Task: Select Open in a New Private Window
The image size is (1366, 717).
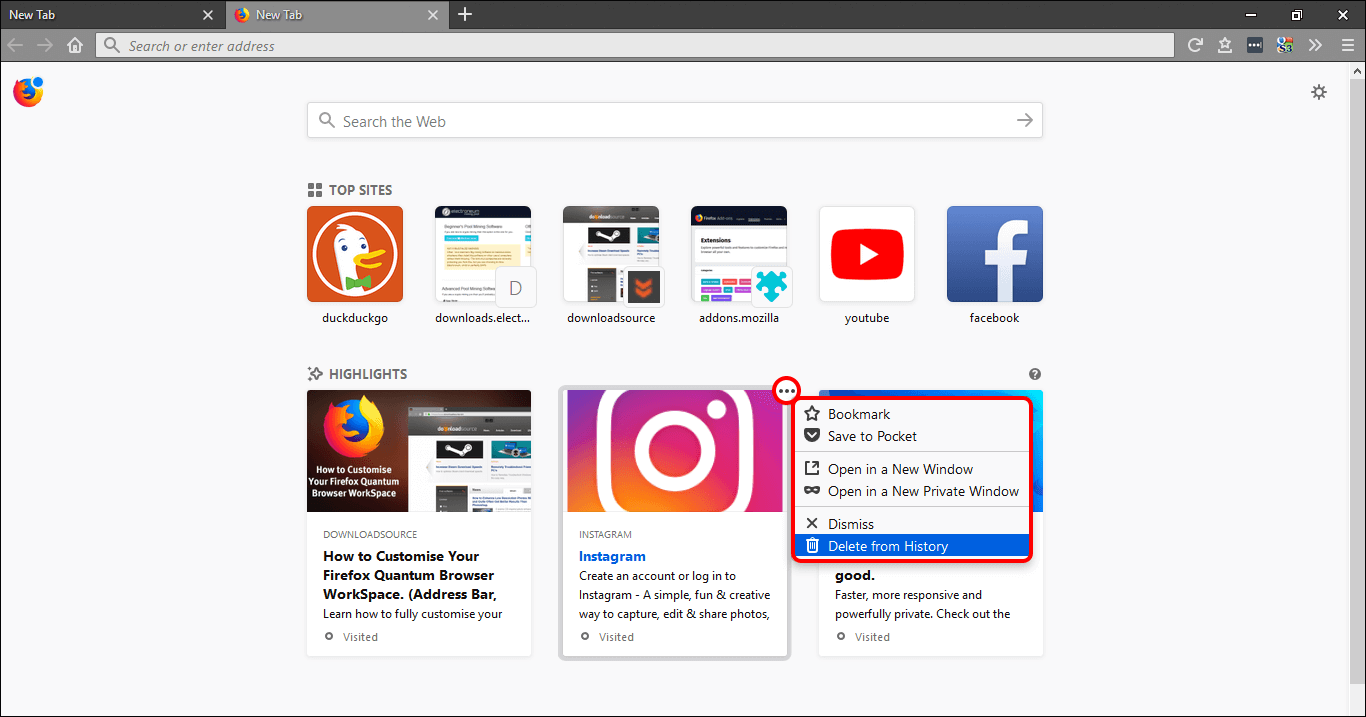Action: pyautogui.click(x=913, y=491)
